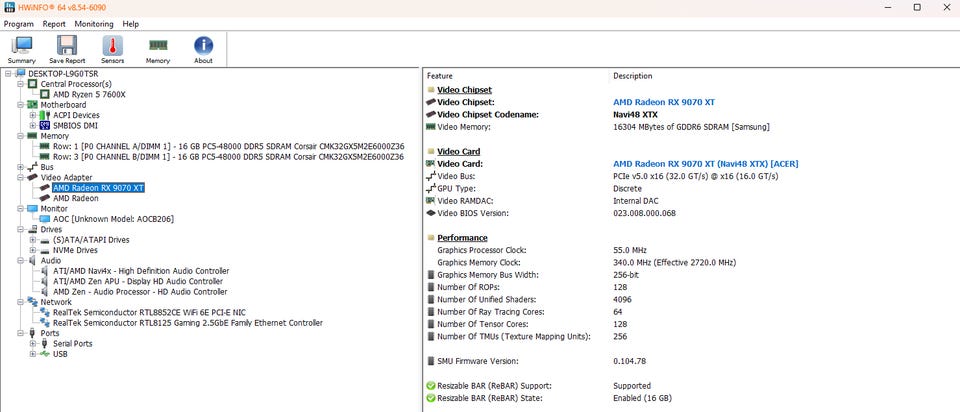Expand the NVMe Drives node
960x412 pixels.
pyautogui.click(x=32, y=250)
